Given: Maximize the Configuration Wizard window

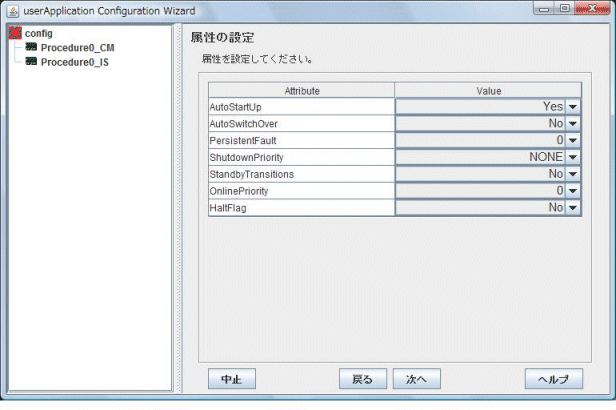Looking at the screenshot, I should pos(565,9).
